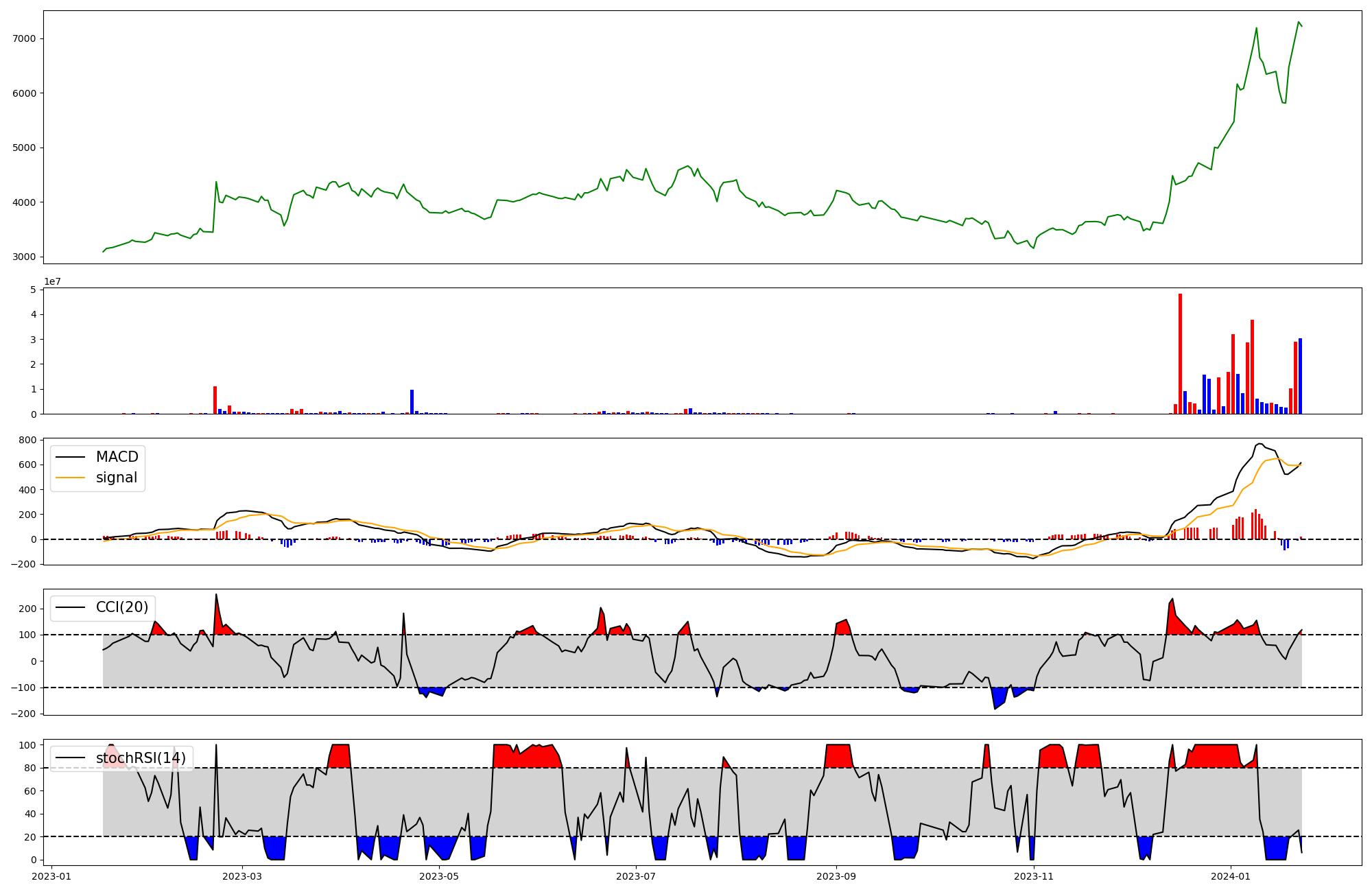Click the 2023-07 date label
Image resolution: width=1372 pixels, height=892 pixels.
click(636, 876)
